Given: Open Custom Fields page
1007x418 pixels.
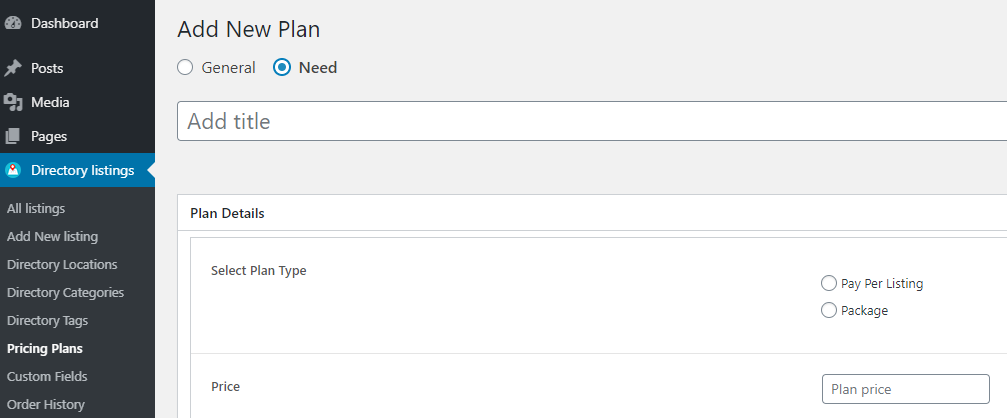Looking at the screenshot, I should click(x=47, y=376).
